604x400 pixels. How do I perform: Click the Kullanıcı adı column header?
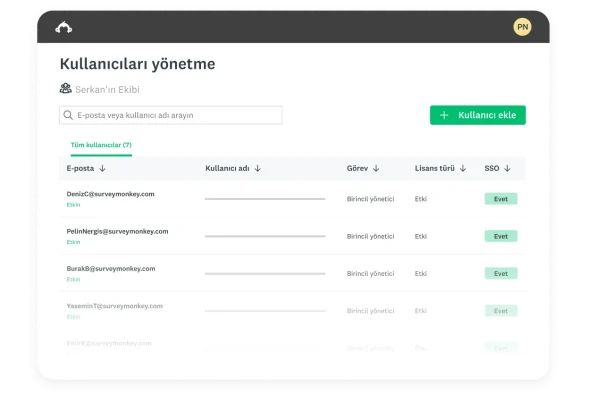pyautogui.click(x=227, y=168)
